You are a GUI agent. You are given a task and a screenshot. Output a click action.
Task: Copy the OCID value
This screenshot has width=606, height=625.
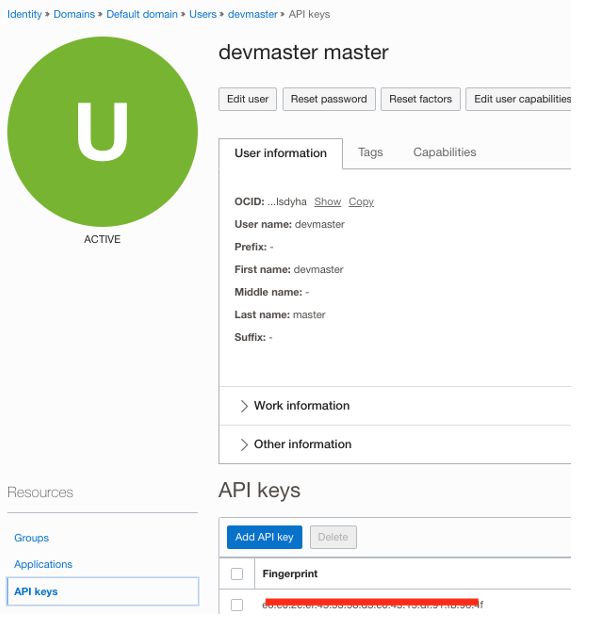(361, 202)
